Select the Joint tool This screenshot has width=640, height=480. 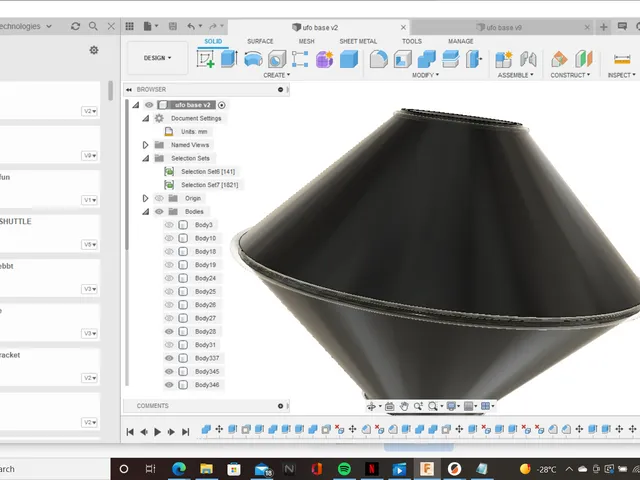[528, 59]
